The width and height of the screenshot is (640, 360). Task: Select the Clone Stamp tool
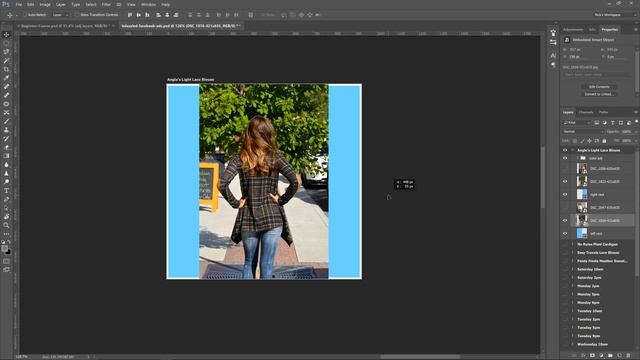pos(6,130)
